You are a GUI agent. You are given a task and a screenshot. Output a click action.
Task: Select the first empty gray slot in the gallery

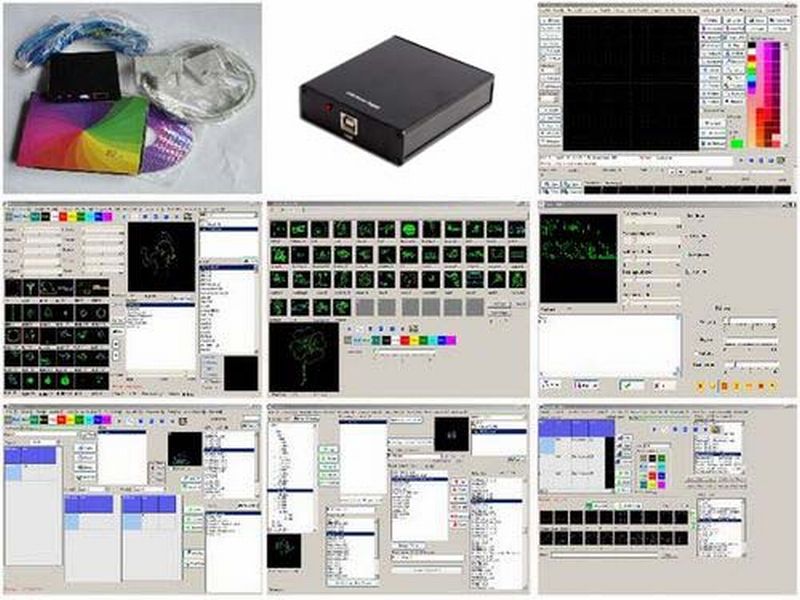[x=364, y=307]
